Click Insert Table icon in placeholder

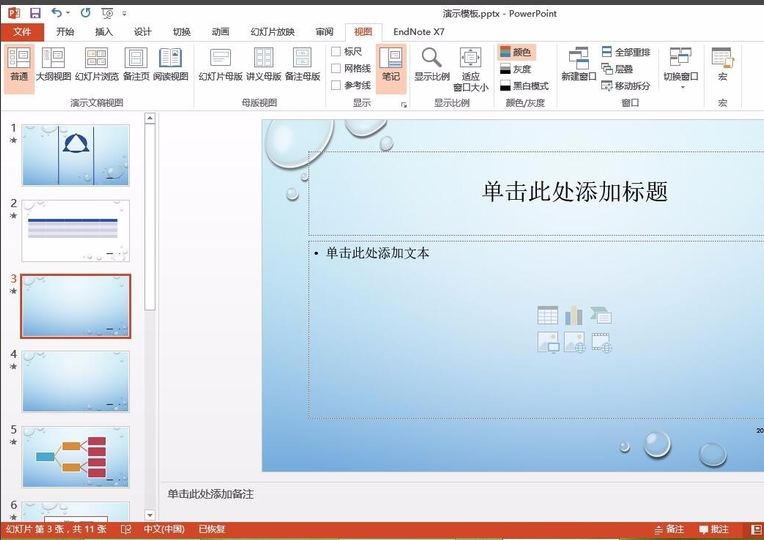548,315
